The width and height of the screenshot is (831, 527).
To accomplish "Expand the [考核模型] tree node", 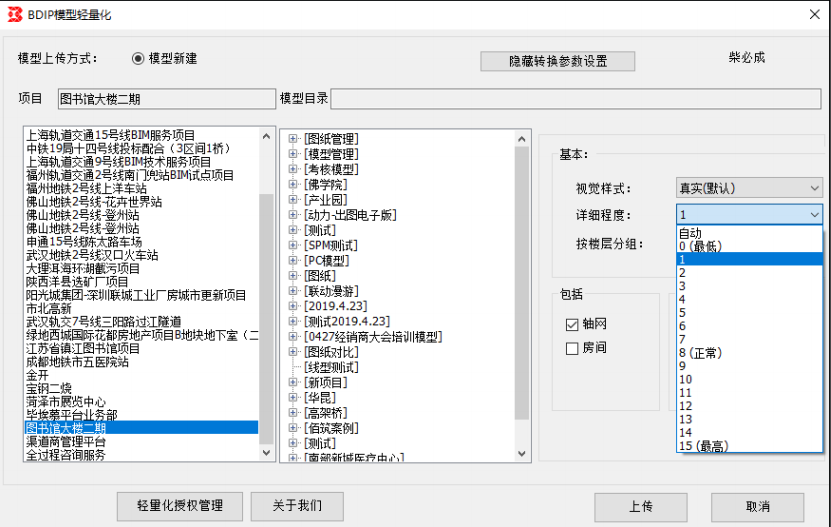I will tap(293, 169).
